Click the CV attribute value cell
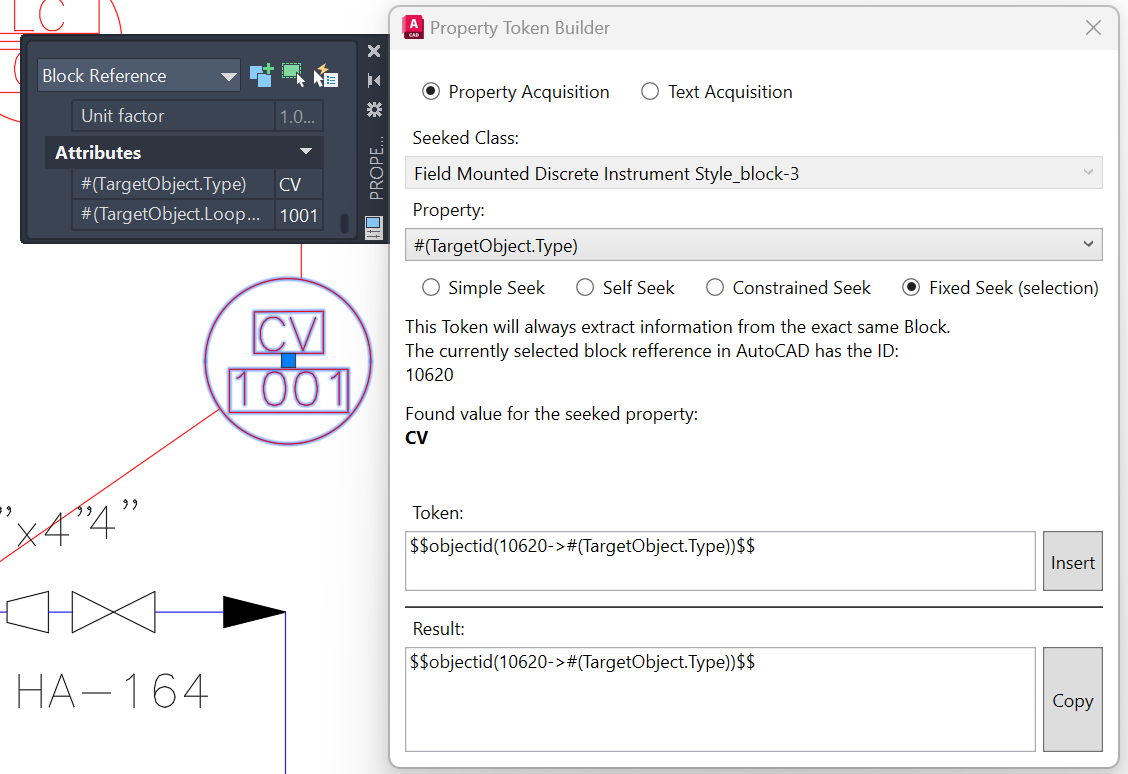The width and height of the screenshot is (1128, 774). (299, 184)
